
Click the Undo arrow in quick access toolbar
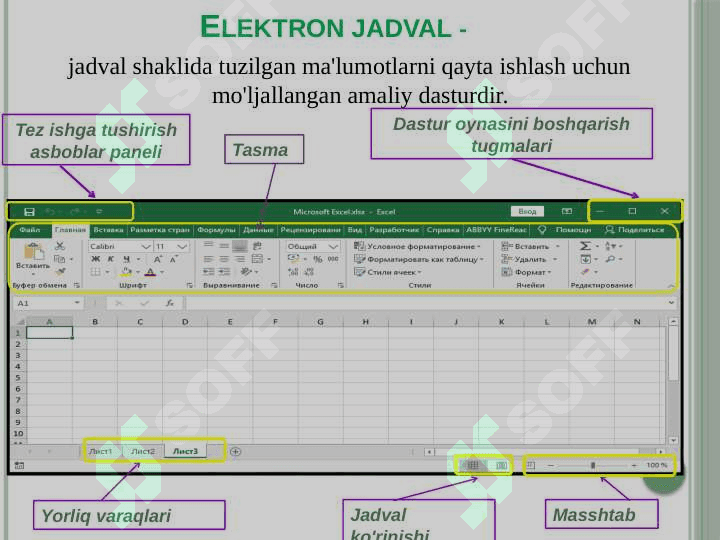point(50,212)
